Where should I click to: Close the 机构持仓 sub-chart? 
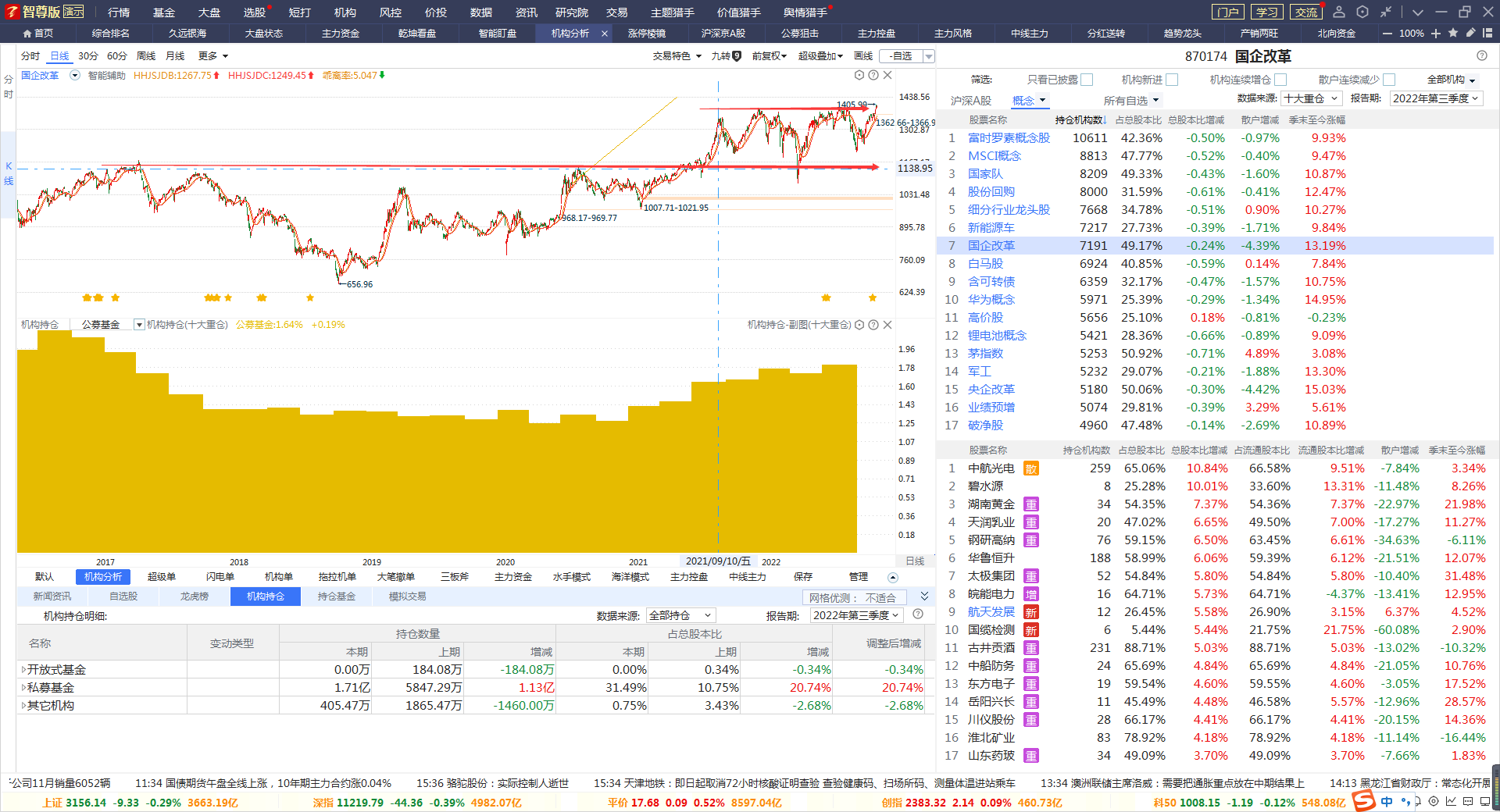coord(887,325)
